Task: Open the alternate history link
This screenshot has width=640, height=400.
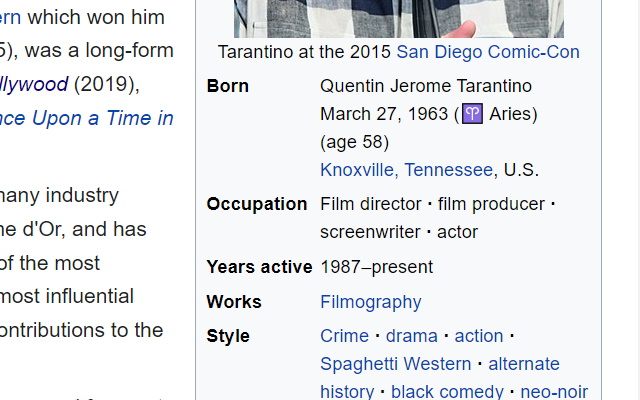Action: (x=524, y=364)
